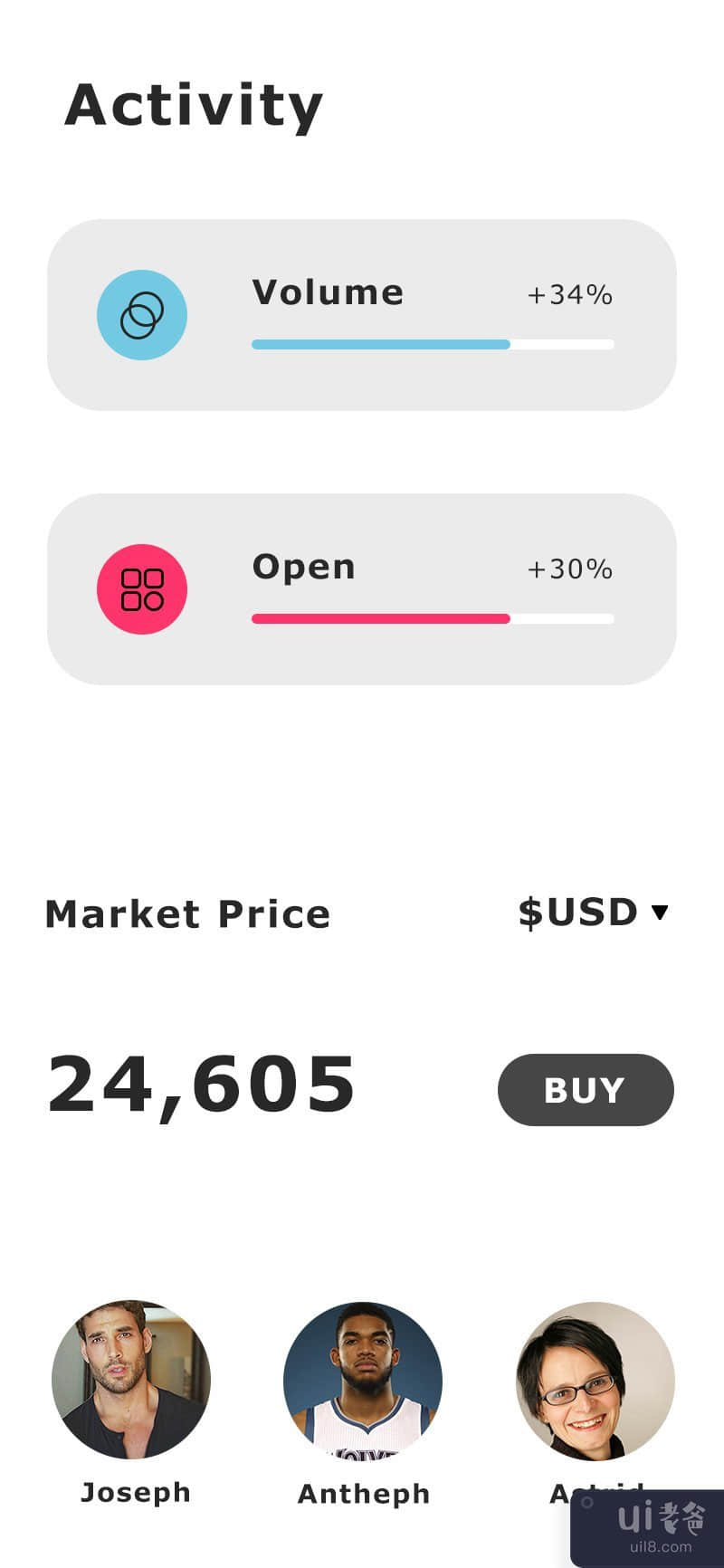Open Antheph's profile photo
724x1568 pixels.
[x=363, y=1380]
